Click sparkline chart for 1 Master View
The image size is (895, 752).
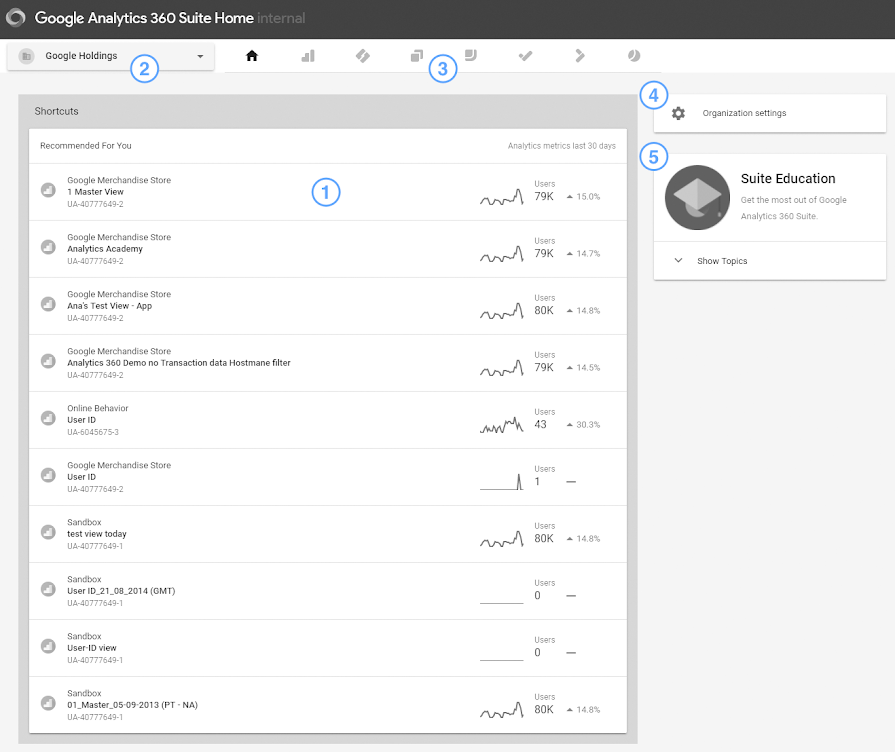click(x=502, y=197)
